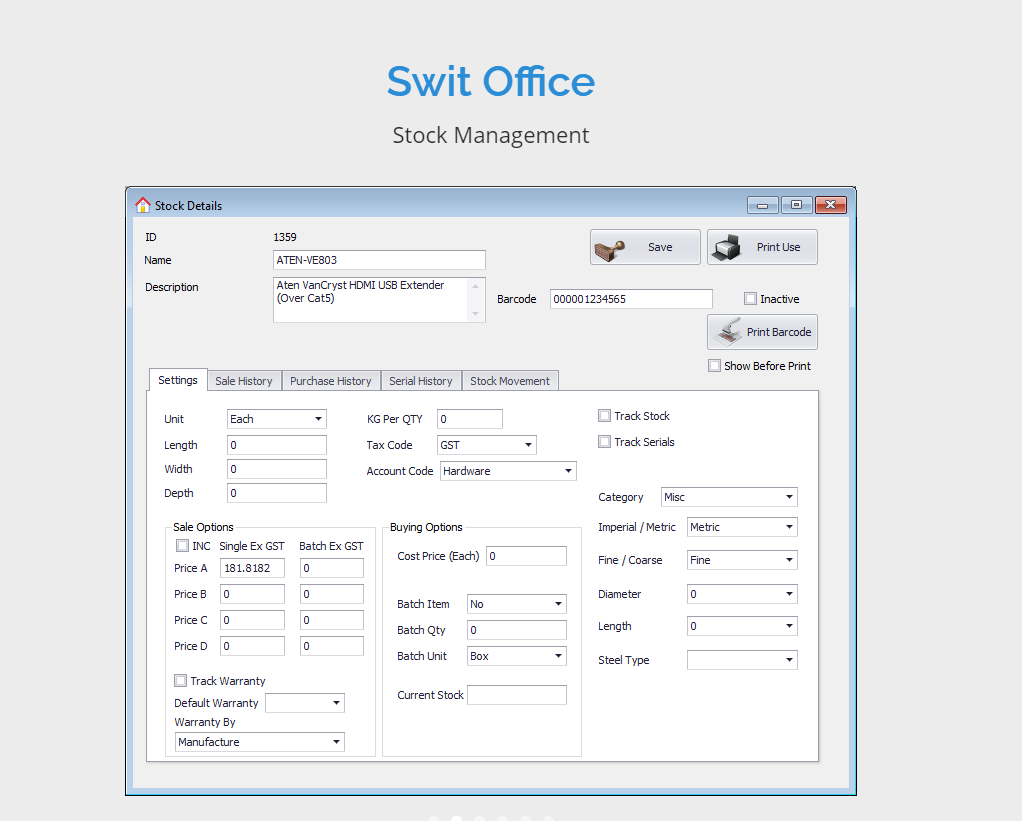Toggle the Inactive checkbox

[750, 299]
